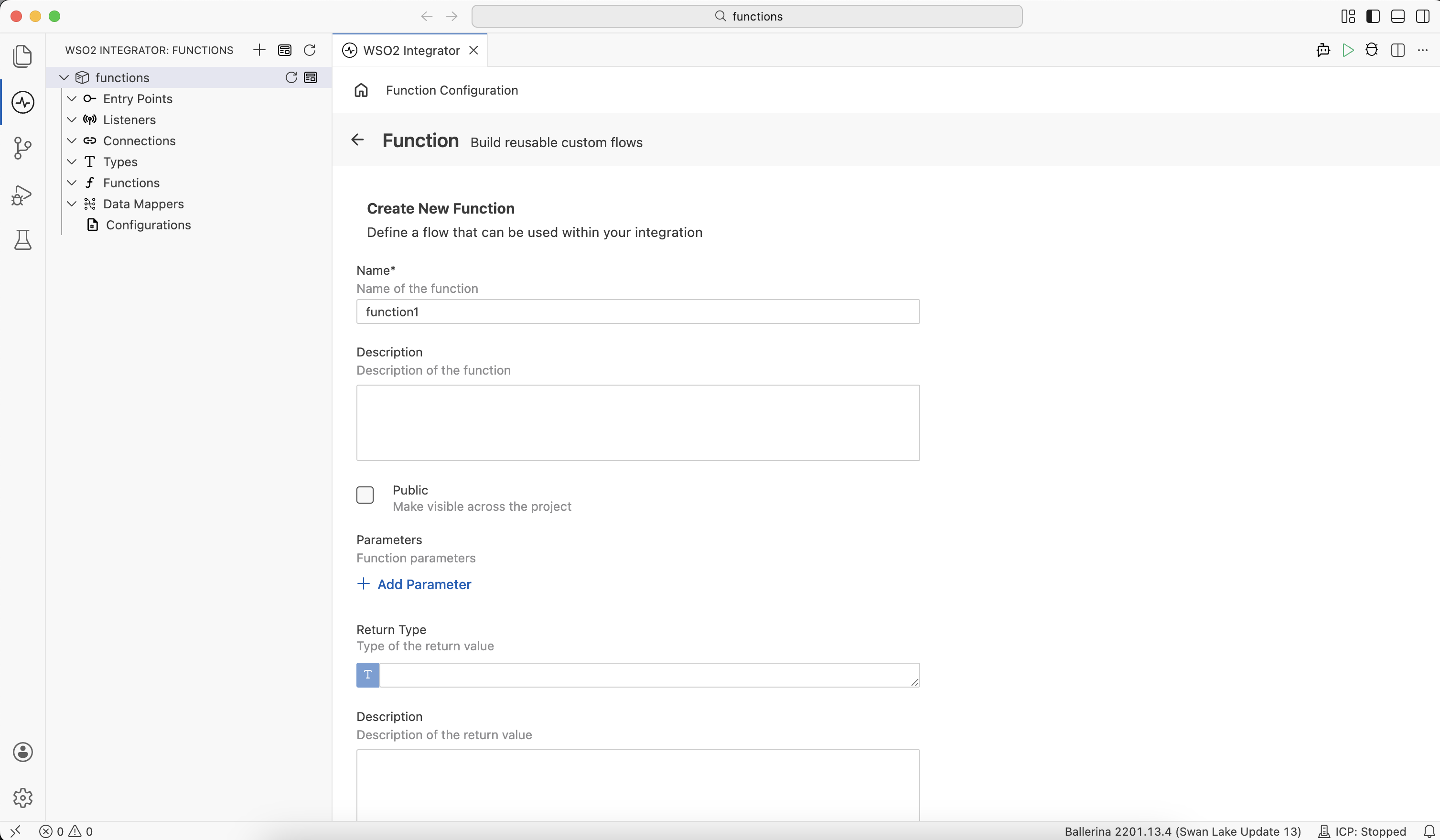Click the back arrow beside Function heading
The width and height of the screenshot is (1440, 840).
[x=358, y=140]
